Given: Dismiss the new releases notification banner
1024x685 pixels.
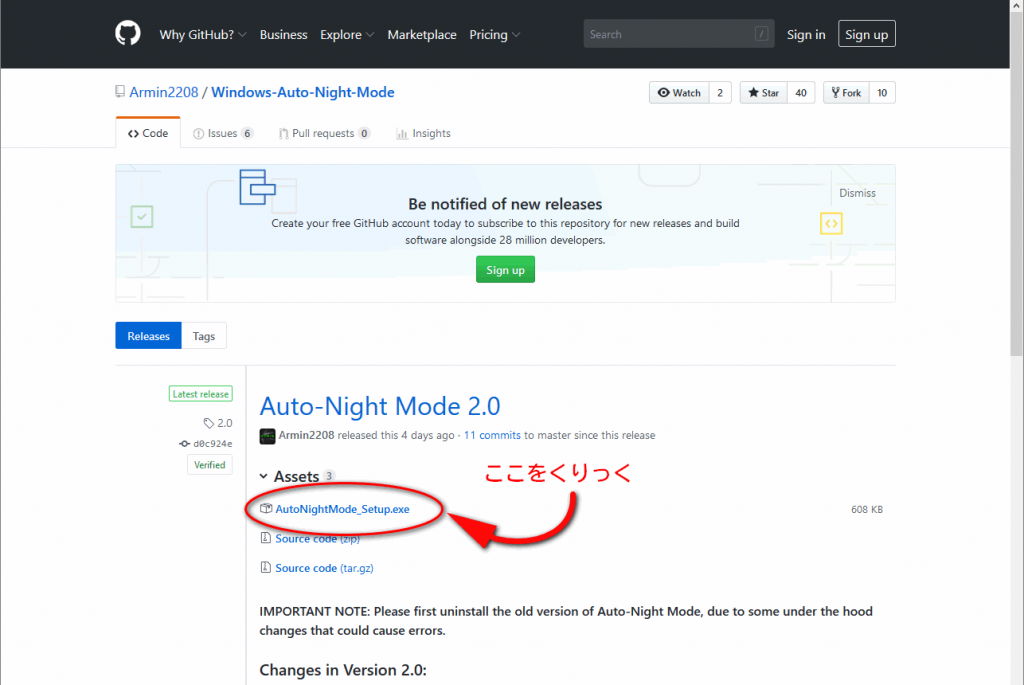Looking at the screenshot, I should 857,193.
